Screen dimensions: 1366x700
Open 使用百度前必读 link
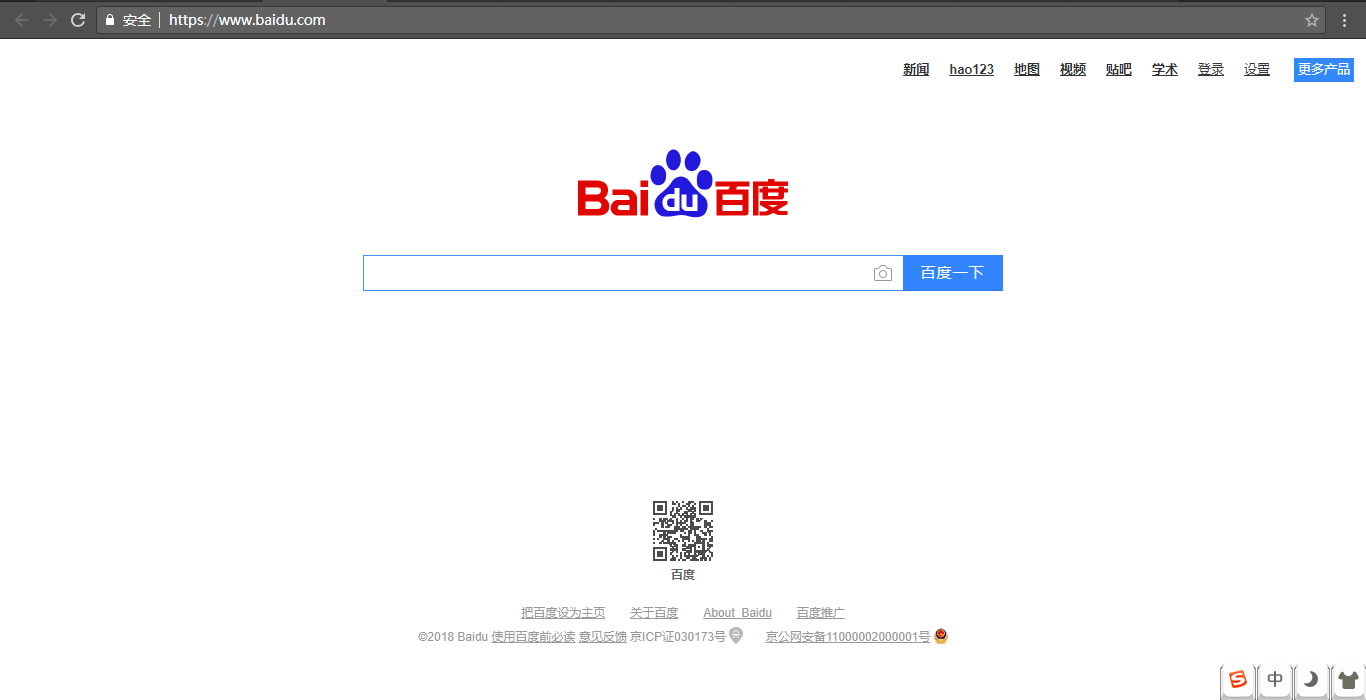coord(533,637)
